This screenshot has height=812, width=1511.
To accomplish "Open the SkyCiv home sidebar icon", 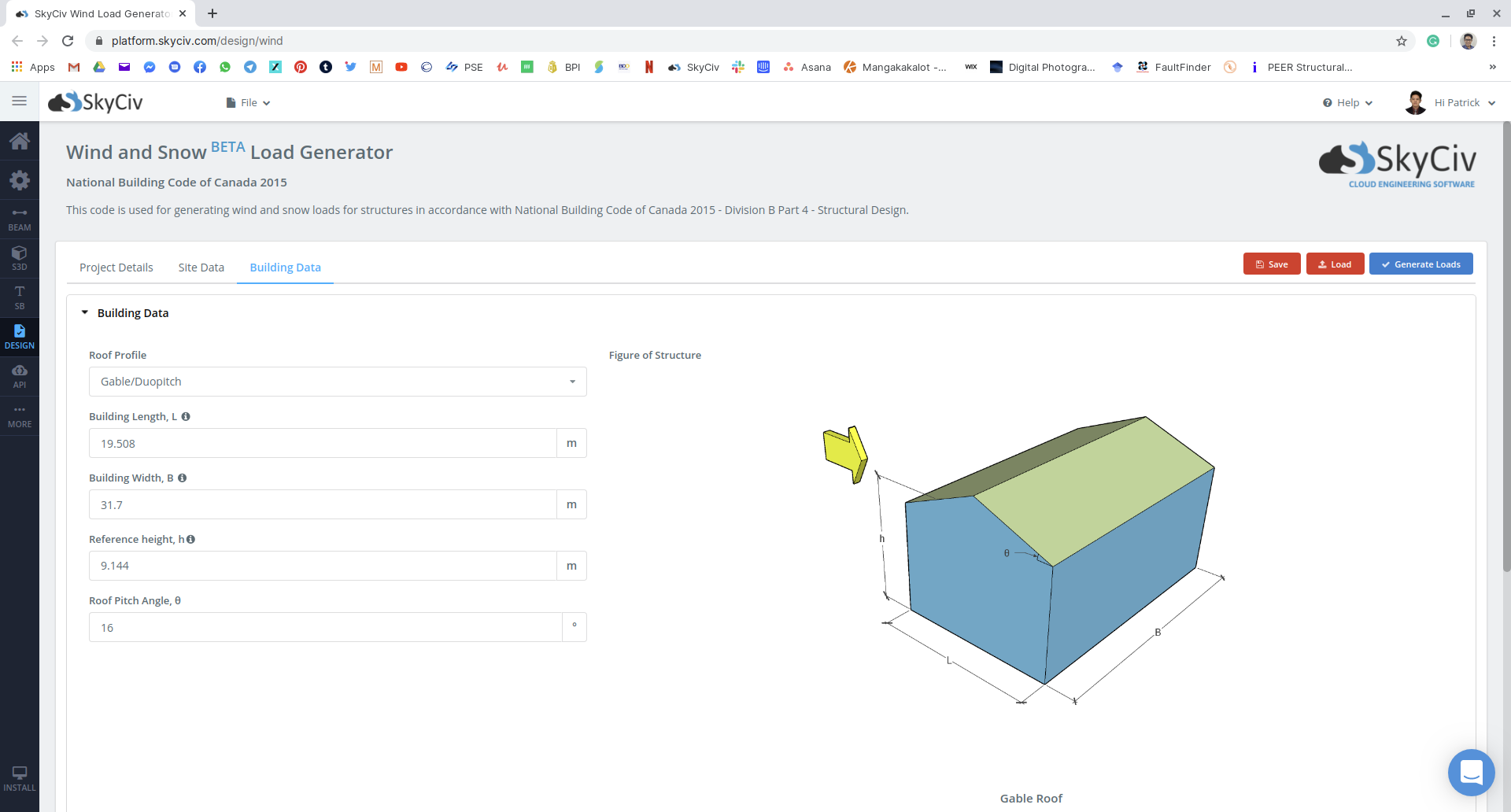I will (x=20, y=141).
